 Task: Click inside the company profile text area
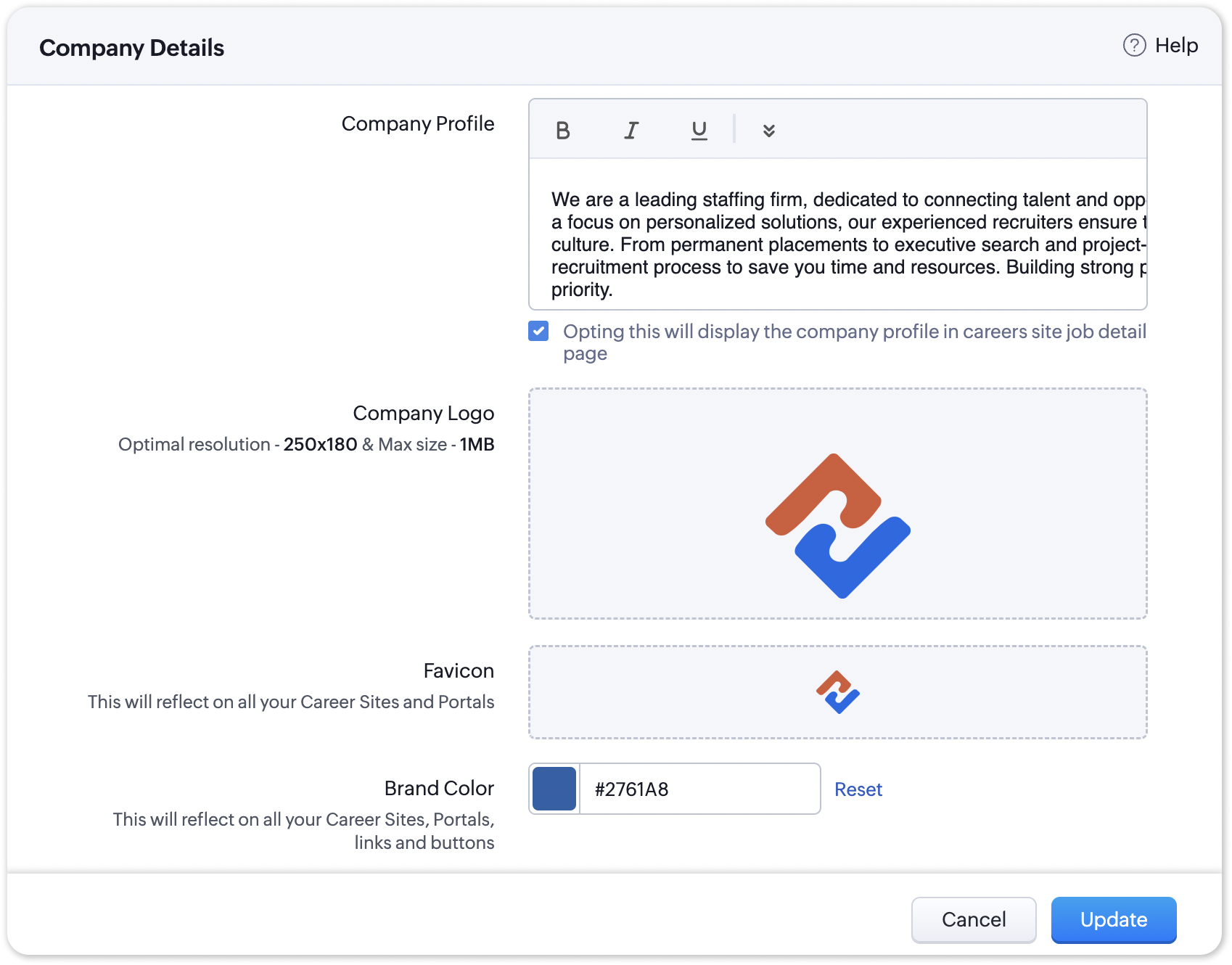tap(838, 243)
